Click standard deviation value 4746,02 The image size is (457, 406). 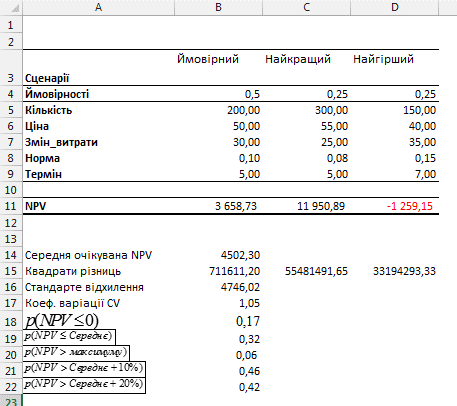240,287
